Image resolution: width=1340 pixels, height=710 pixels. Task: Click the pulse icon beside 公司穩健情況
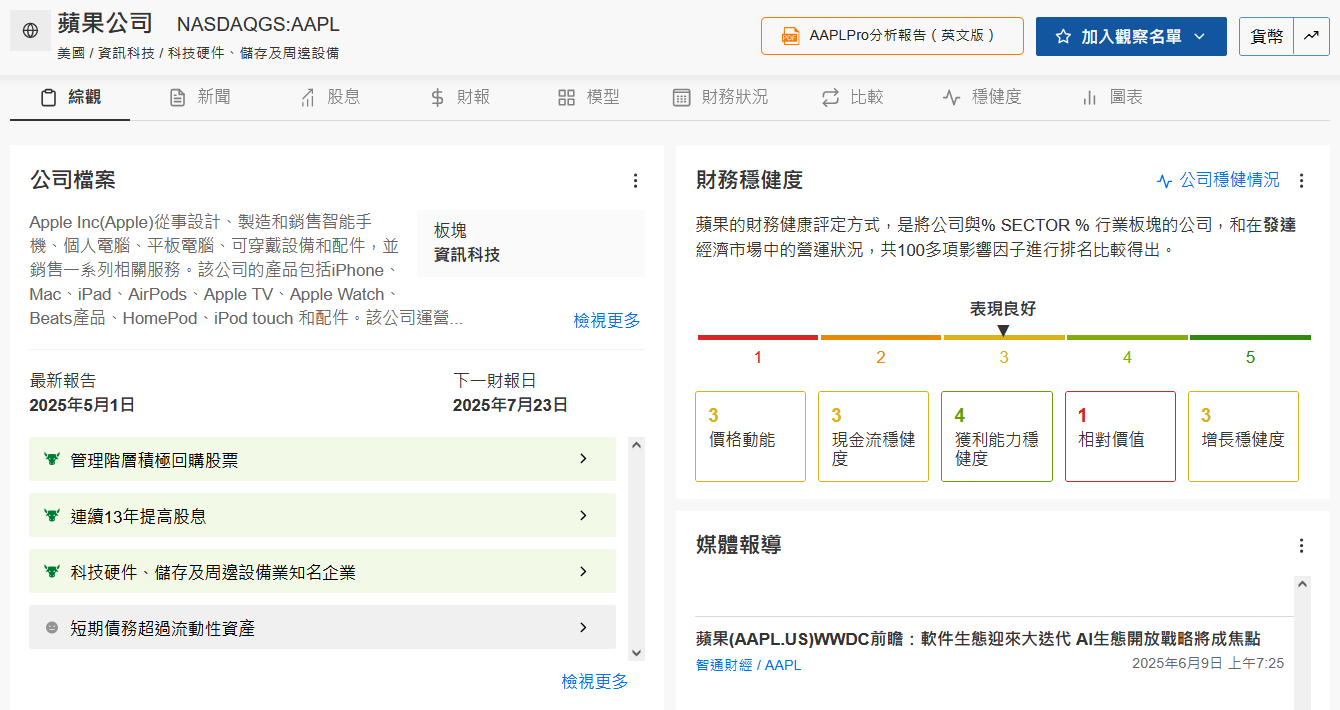pos(1164,181)
